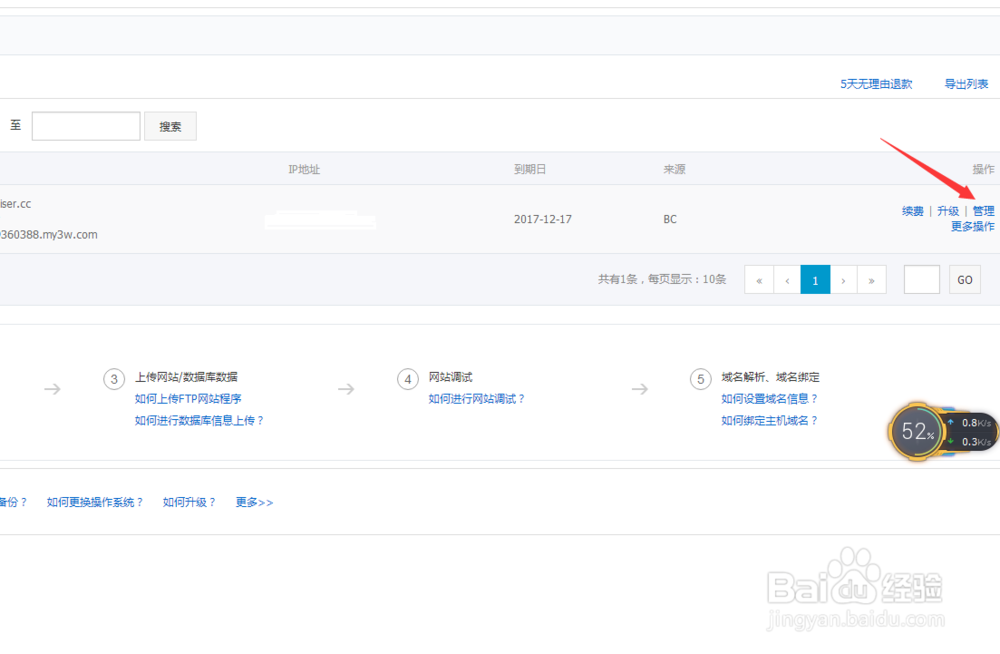Click the 共有1条,每页显示:10条 summary text
The height and width of the screenshot is (654, 1000).
tap(662, 279)
